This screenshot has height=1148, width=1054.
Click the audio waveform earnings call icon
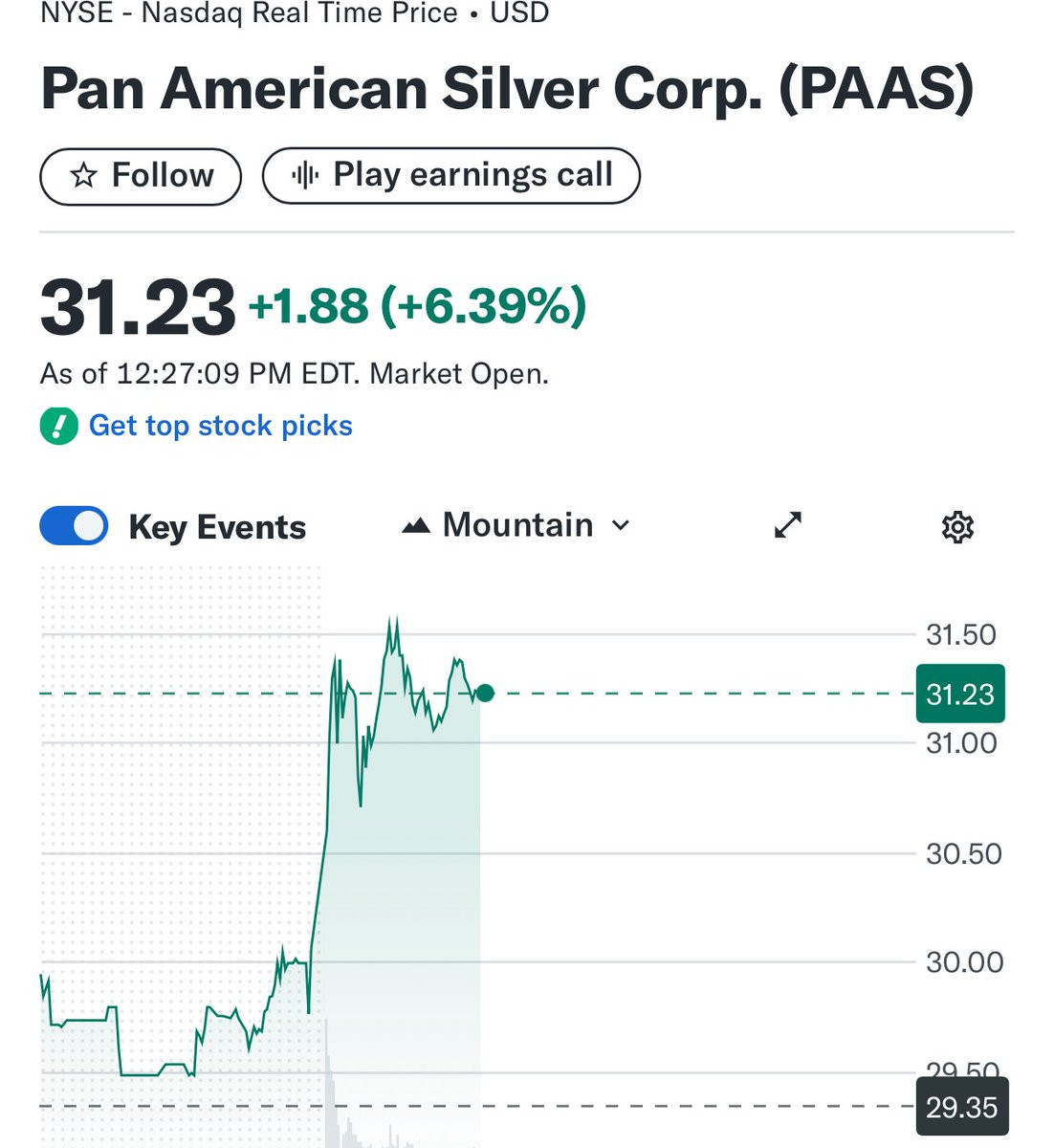click(304, 175)
